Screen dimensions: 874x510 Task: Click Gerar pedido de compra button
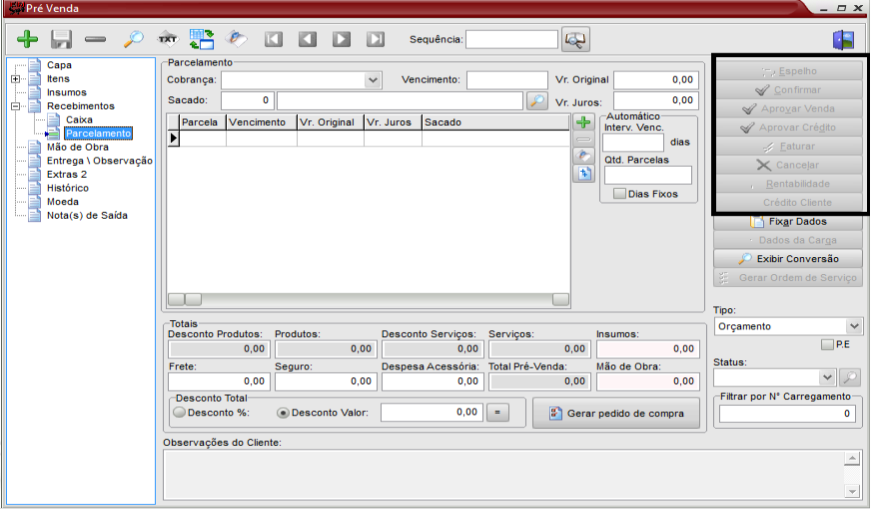click(x=616, y=413)
